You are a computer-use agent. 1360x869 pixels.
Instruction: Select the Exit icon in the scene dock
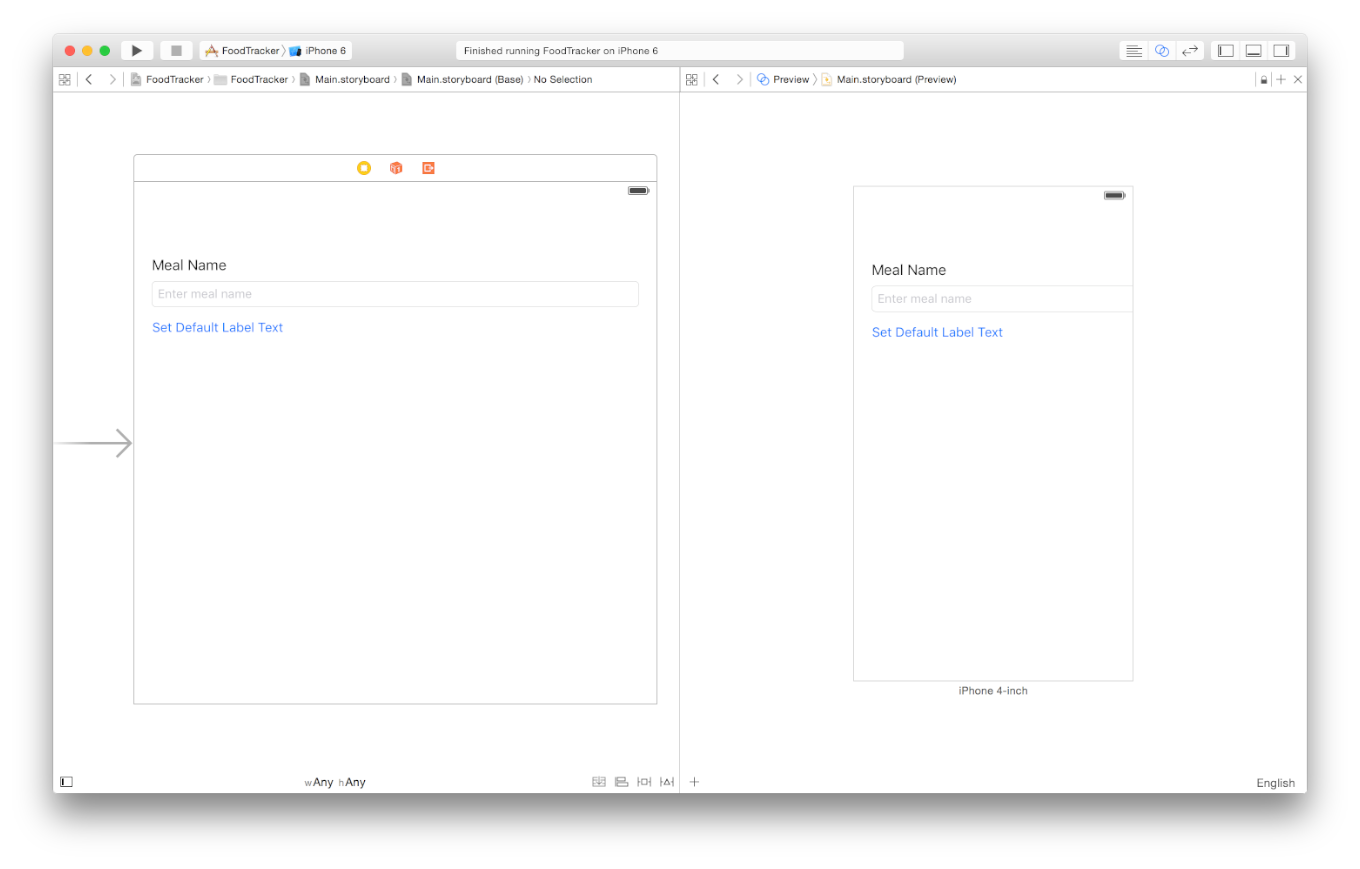tap(428, 168)
